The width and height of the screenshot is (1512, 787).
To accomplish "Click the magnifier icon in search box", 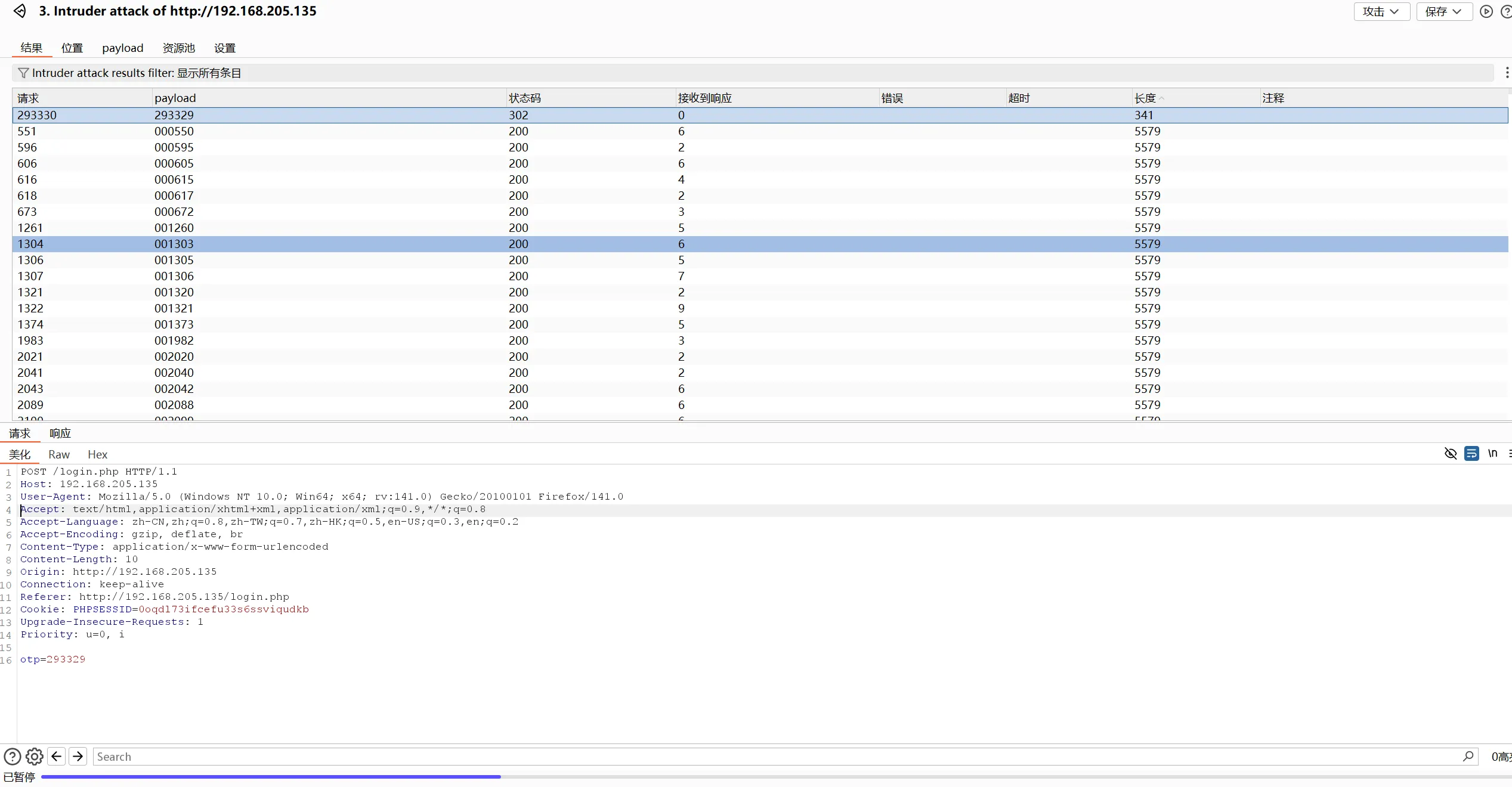I will [x=1468, y=756].
